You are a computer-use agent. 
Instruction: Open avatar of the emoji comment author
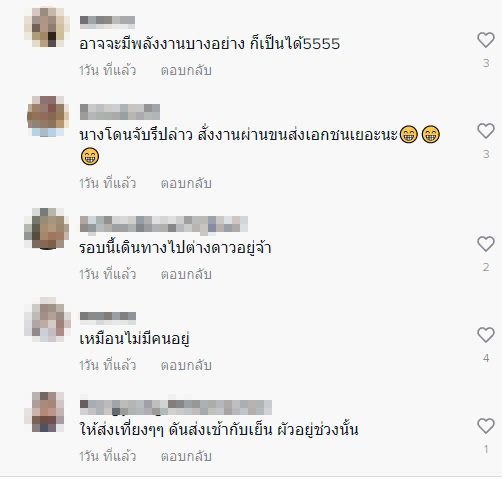coord(48,116)
